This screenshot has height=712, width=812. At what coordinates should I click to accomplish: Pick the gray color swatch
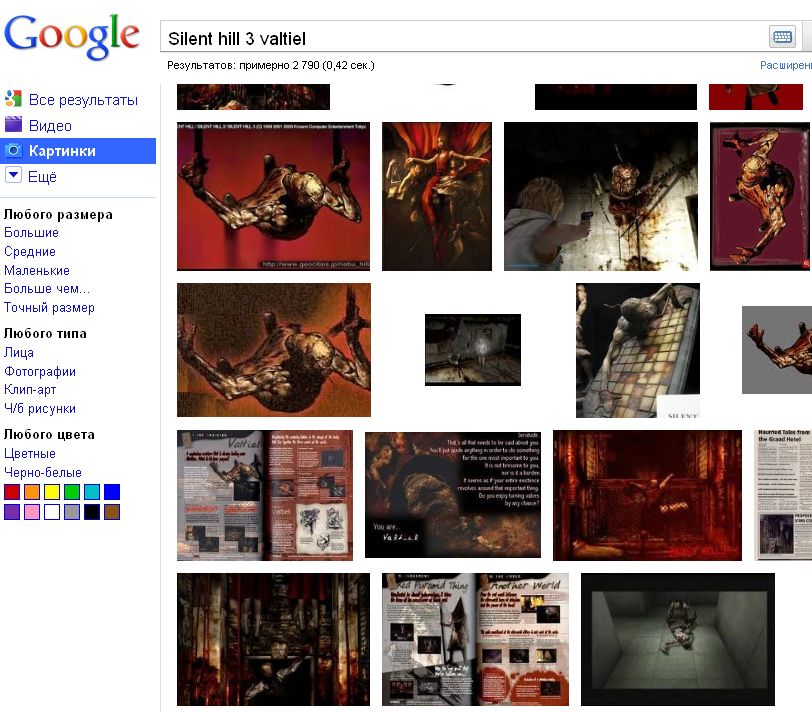pyautogui.click(x=72, y=512)
